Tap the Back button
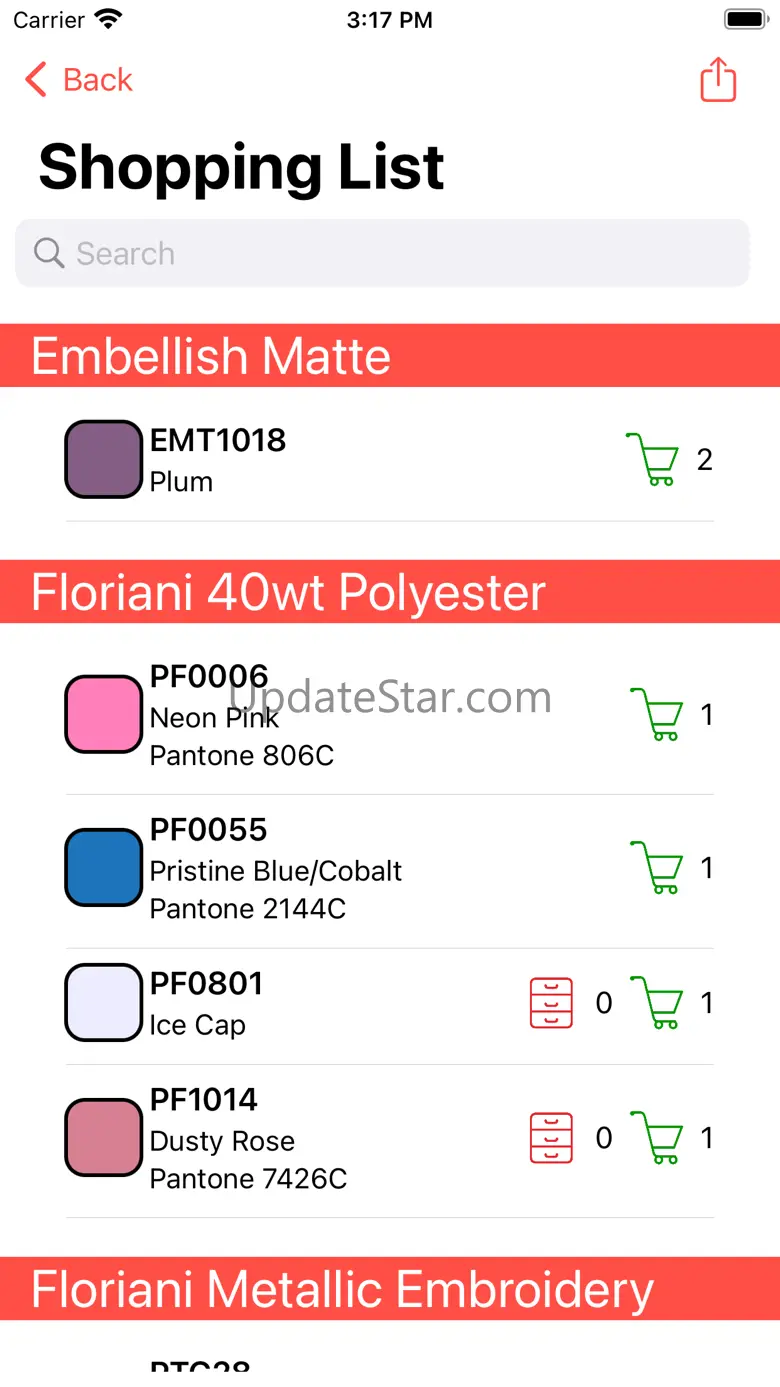The height and width of the screenshot is (1387, 780). tap(79, 80)
